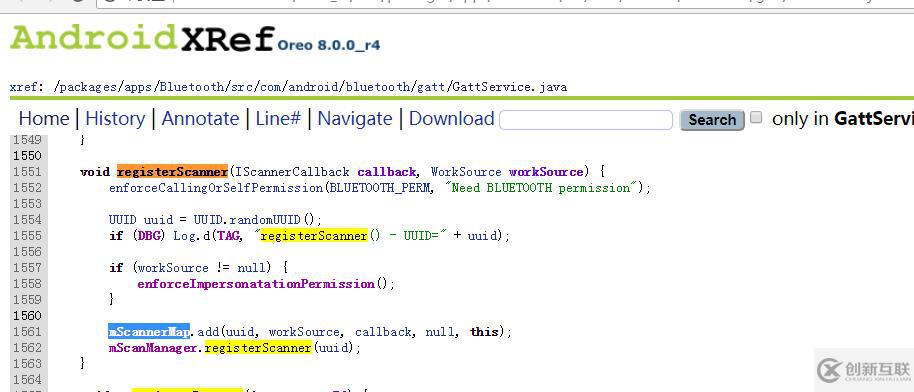914x392 pixels.
Task: Toggle Line# display
Action: click(278, 118)
